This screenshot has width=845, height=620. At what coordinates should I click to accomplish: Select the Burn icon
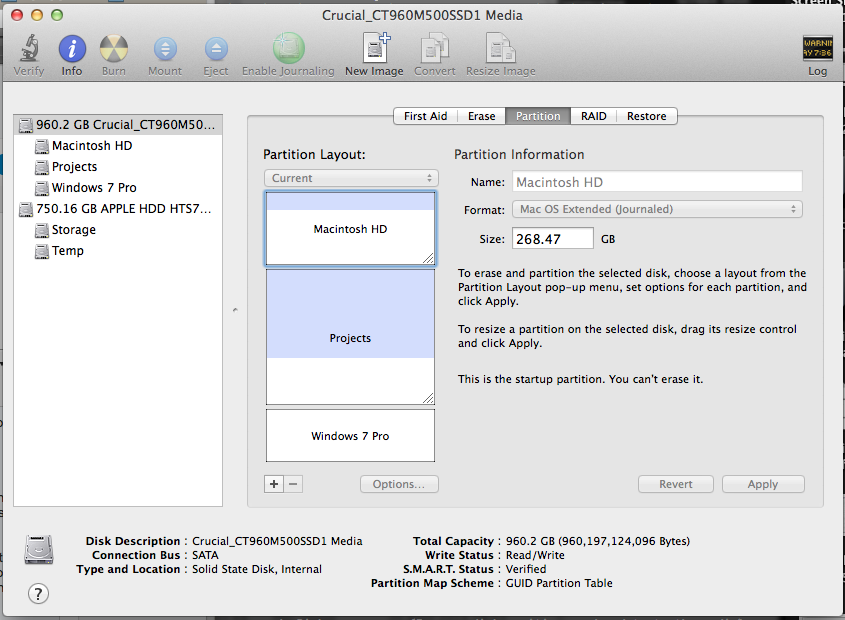113,48
